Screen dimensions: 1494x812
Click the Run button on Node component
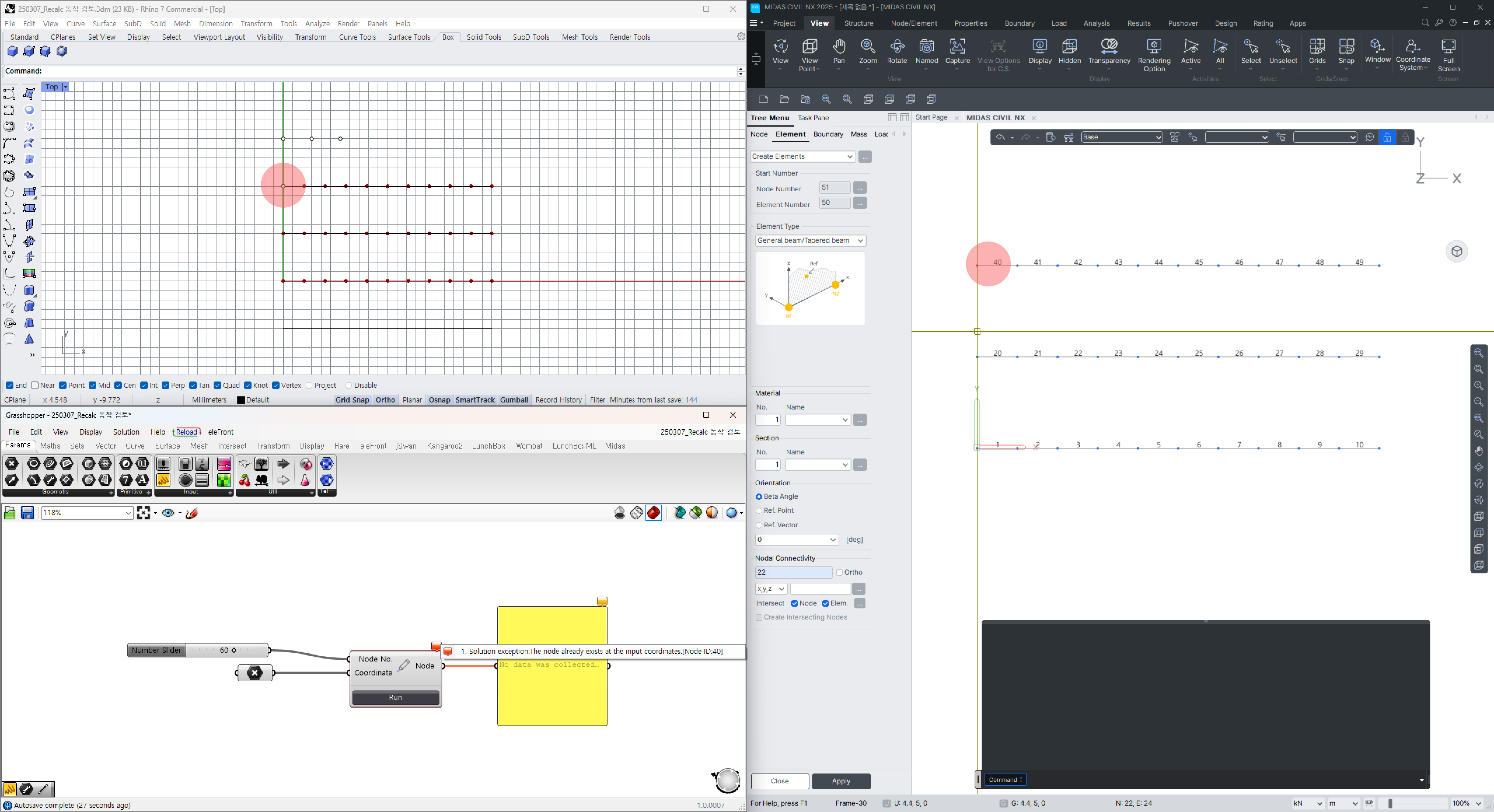tap(396, 697)
